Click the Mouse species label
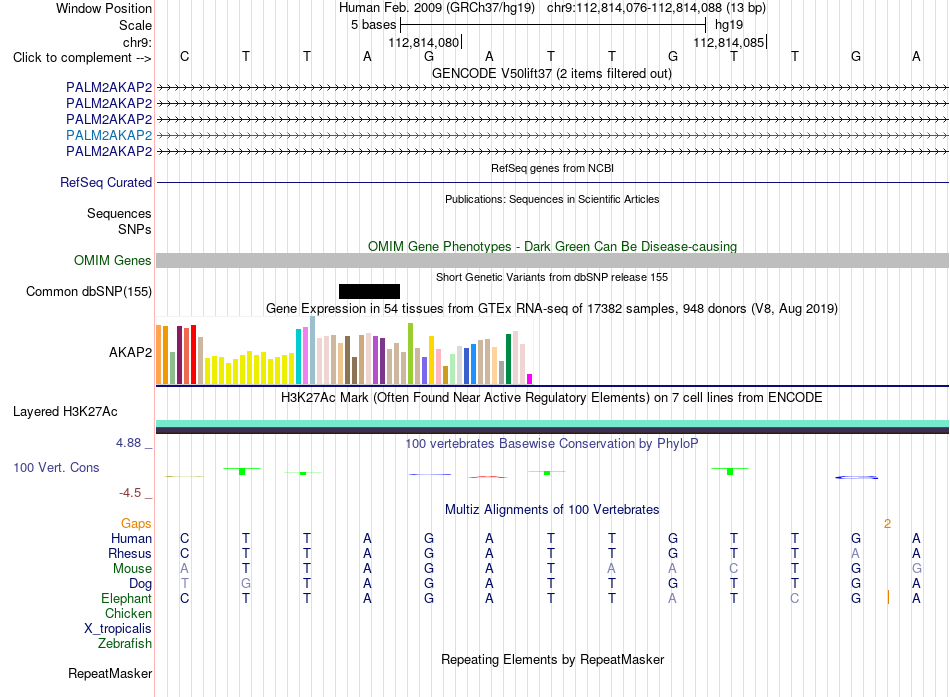950x697 pixels. pyautogui.click(x=132, y=569)
